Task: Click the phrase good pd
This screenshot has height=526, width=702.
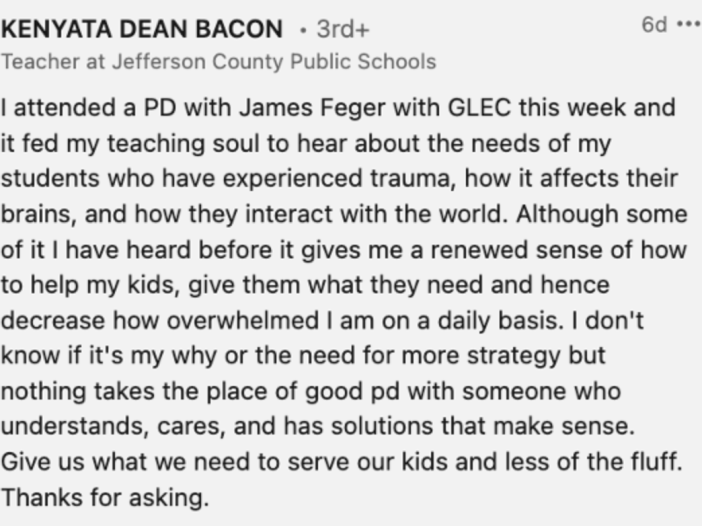Action: click(x=352, y=391)
